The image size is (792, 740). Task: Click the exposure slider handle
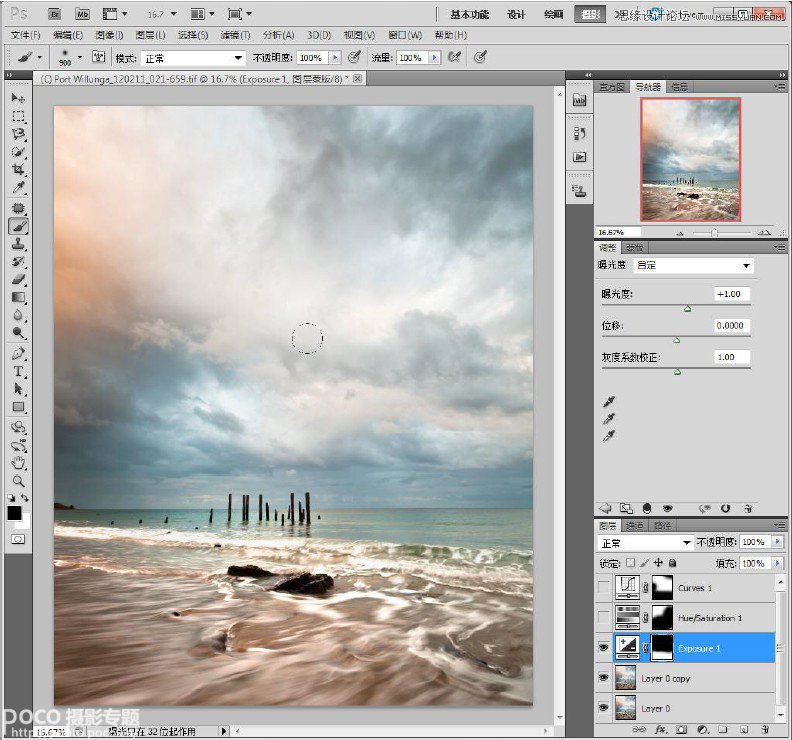coord(687,308)
